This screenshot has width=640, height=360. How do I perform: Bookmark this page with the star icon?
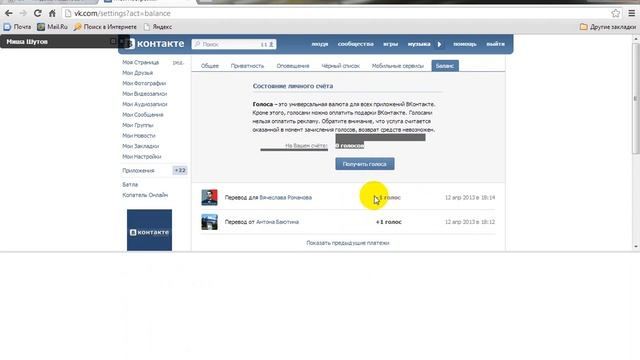[x=616, y=13]
